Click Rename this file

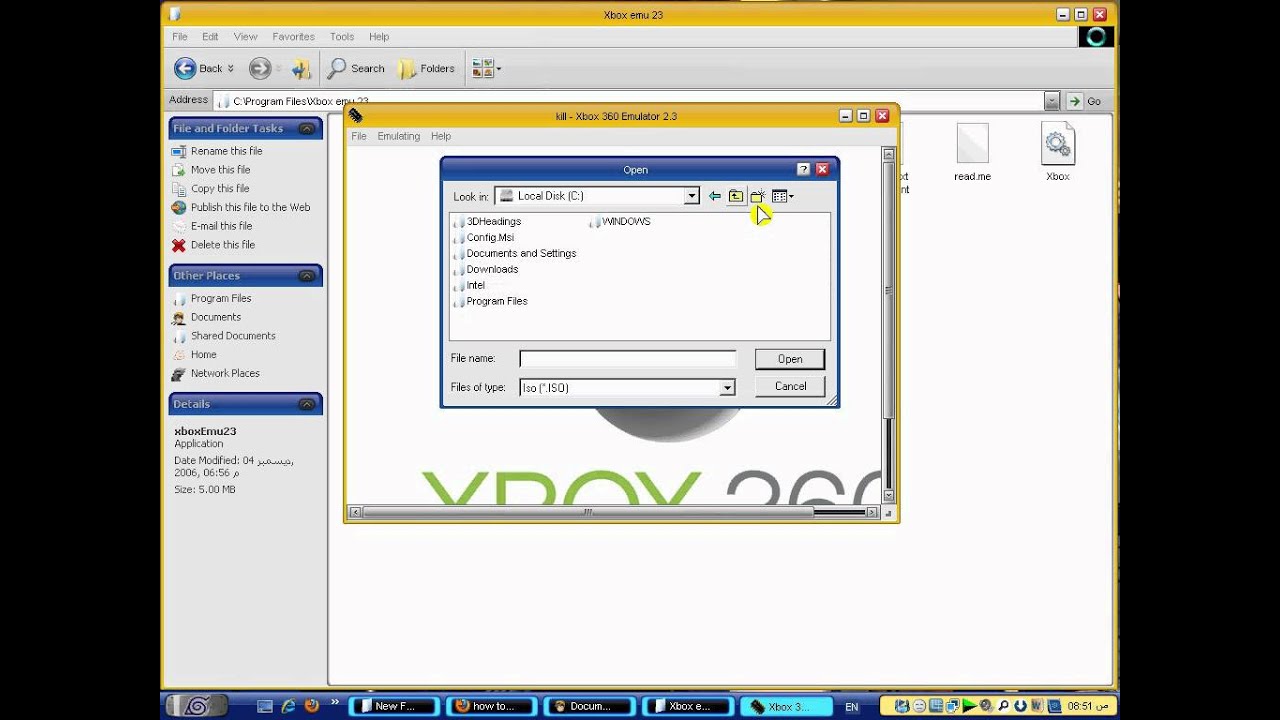tap(226, 151)
